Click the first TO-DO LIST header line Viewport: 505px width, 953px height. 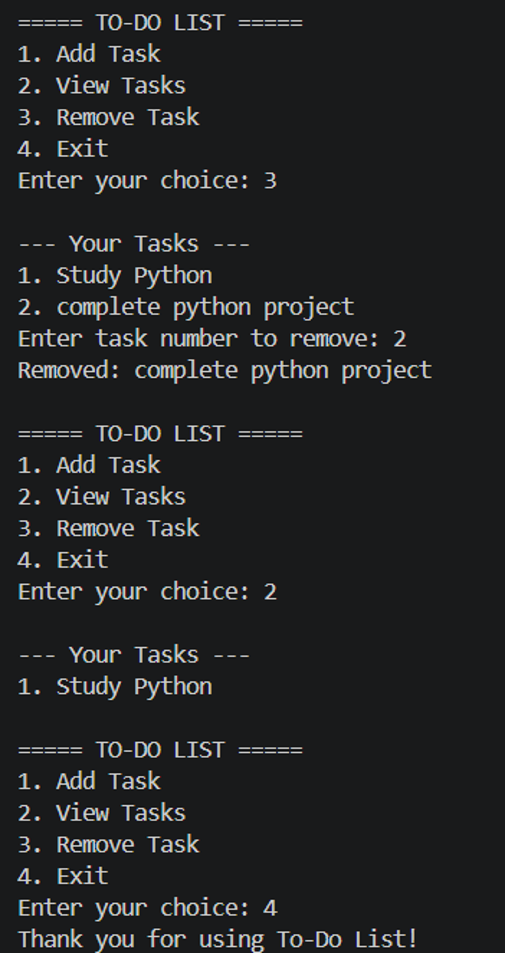160,23
